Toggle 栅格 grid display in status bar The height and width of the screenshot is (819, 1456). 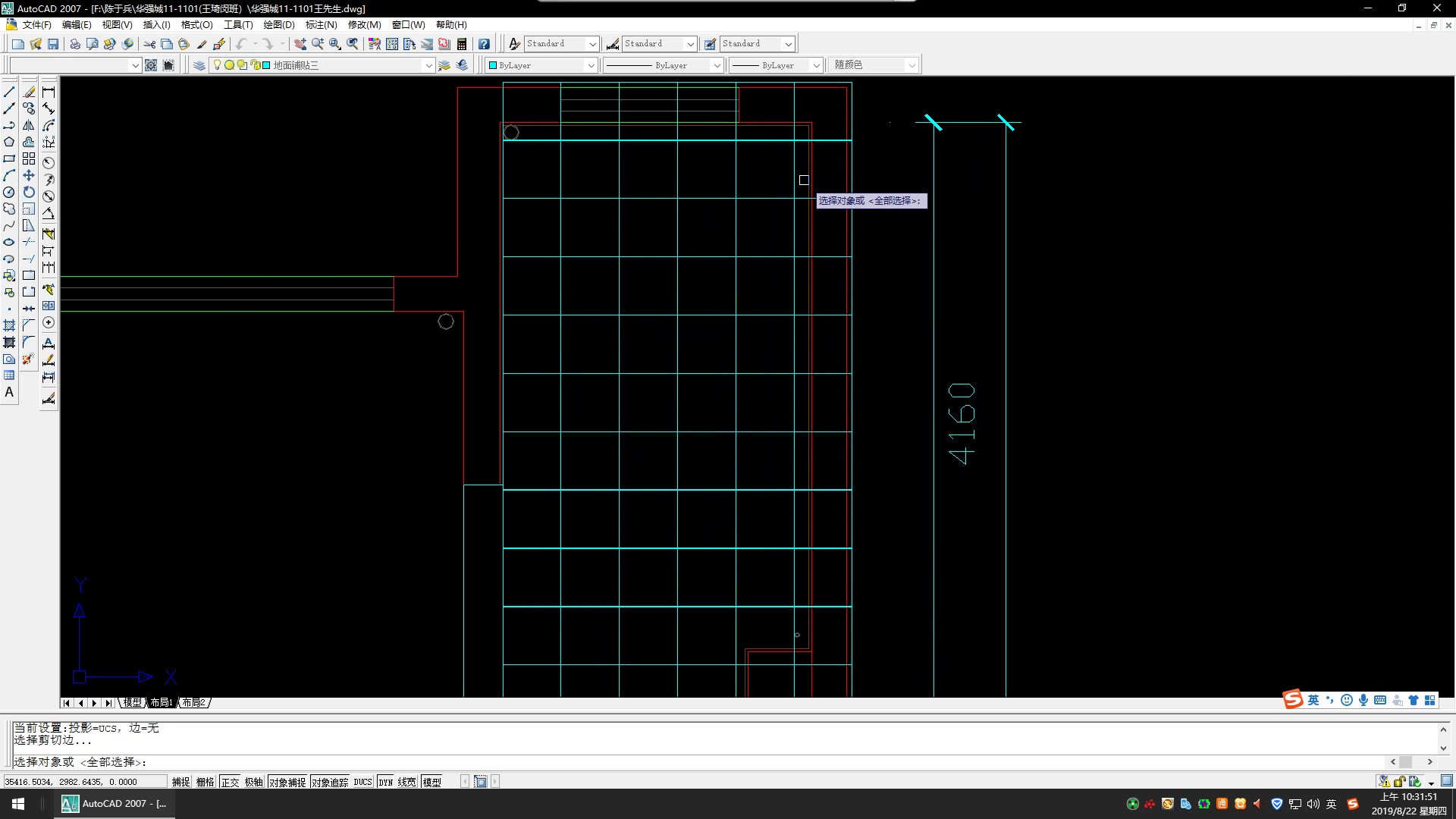205,782
